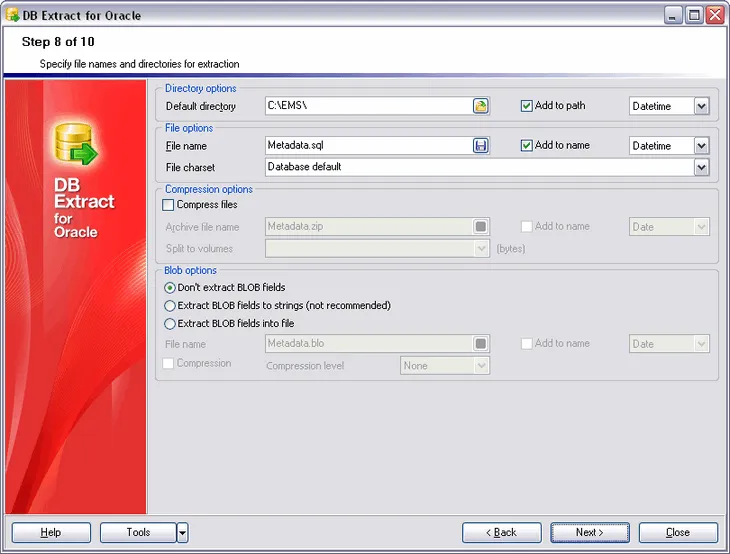This screenshot has height=554, width=730.
Task: Click the 'Blob options' group label
Action: click(x=190, y=270)
